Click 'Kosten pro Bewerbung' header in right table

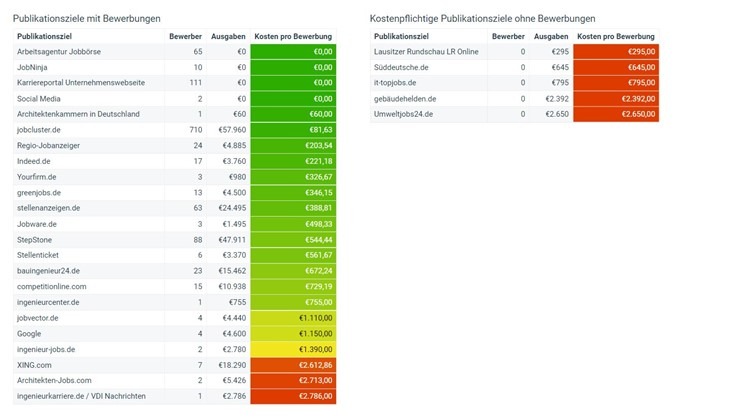pos(616,36)
